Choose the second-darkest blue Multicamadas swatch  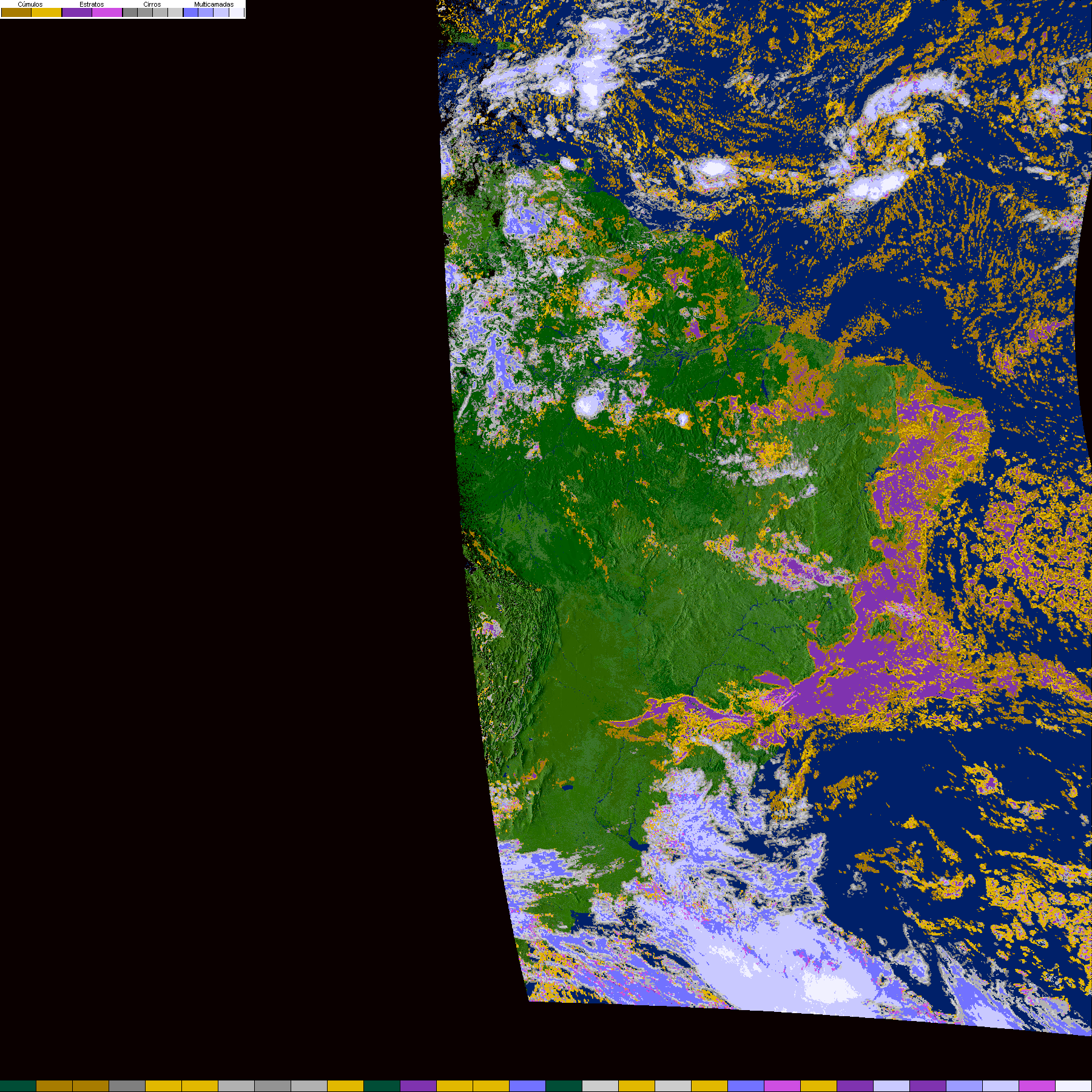click(206, 12)
